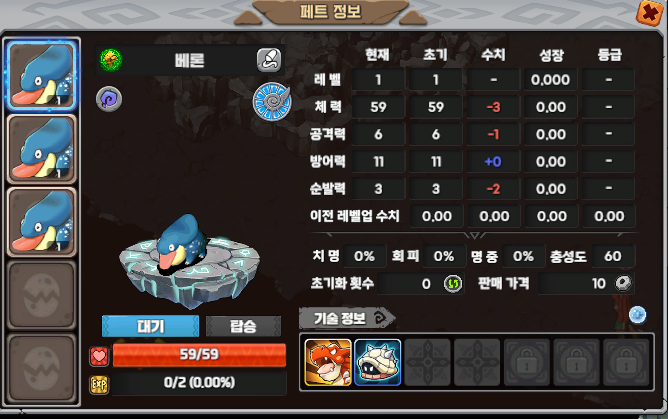Click the heart health icon
668x419 pixels.
point(99,356)
